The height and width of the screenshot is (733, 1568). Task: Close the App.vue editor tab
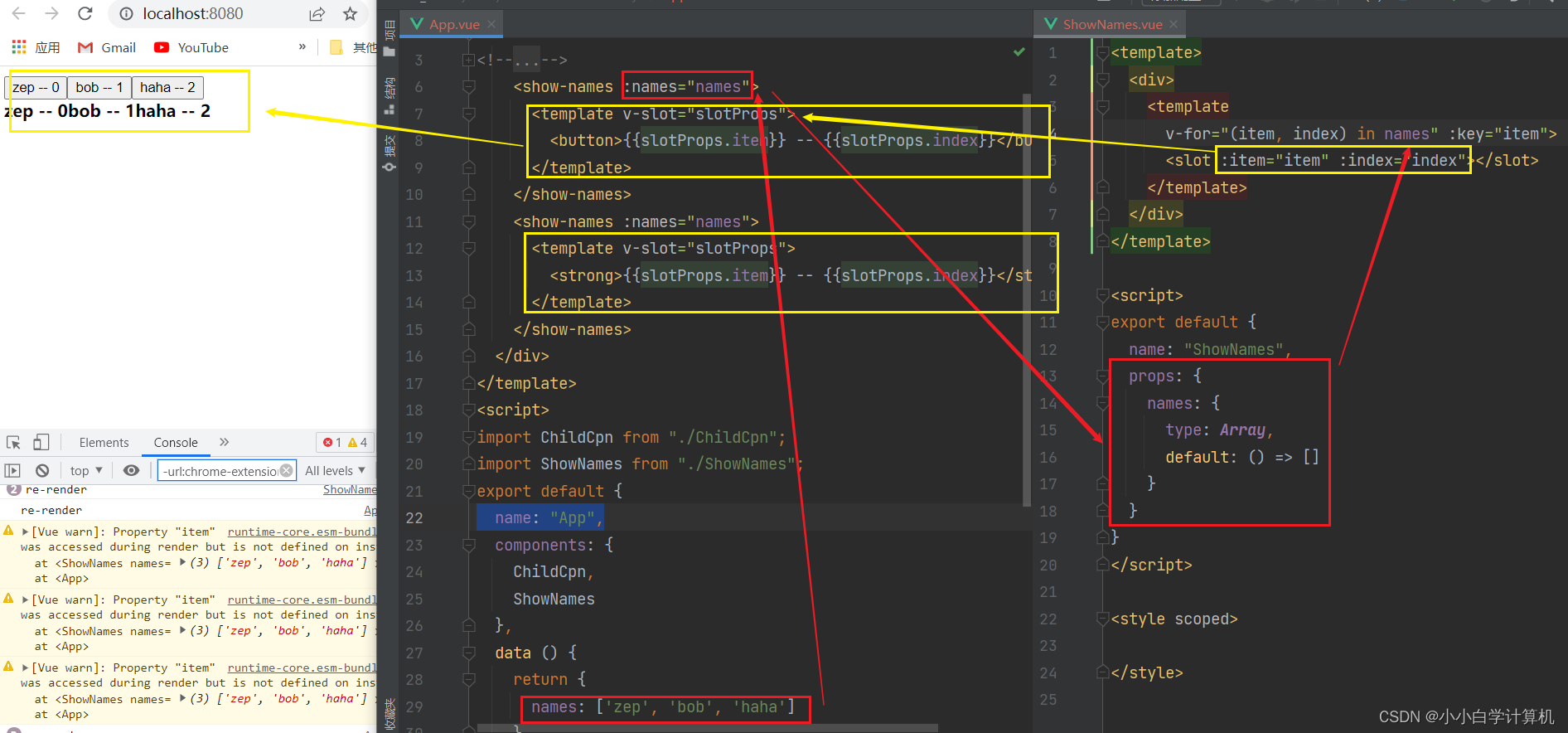[x=491, y=24]
